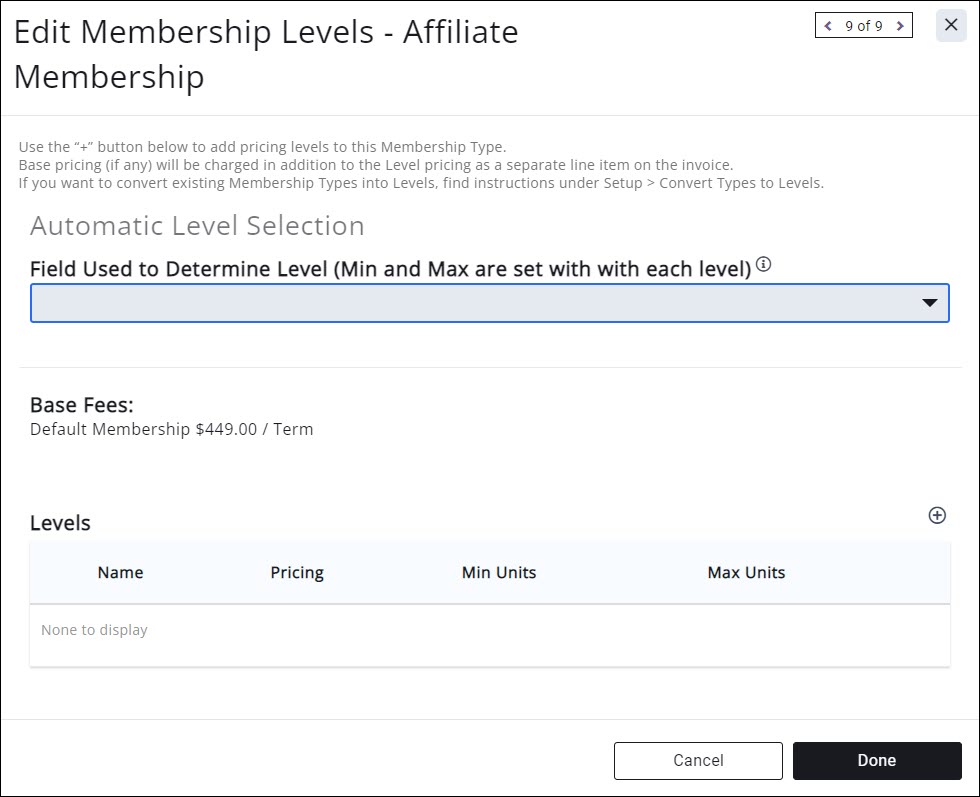
Task: Click the Name column header
Action: (120, 572)
